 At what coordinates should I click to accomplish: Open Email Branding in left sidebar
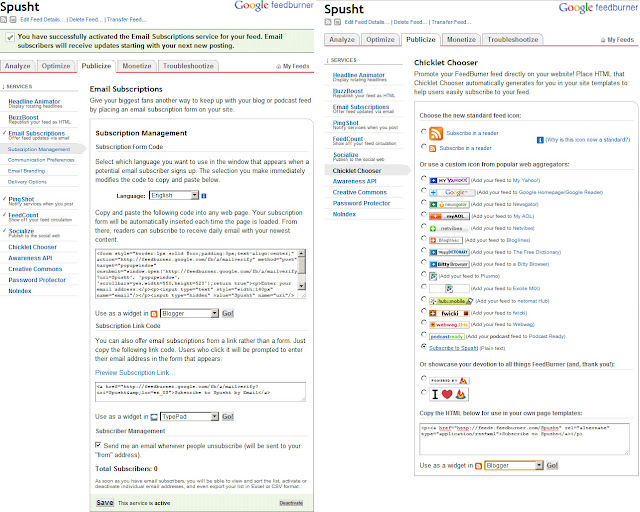(27, 171)
